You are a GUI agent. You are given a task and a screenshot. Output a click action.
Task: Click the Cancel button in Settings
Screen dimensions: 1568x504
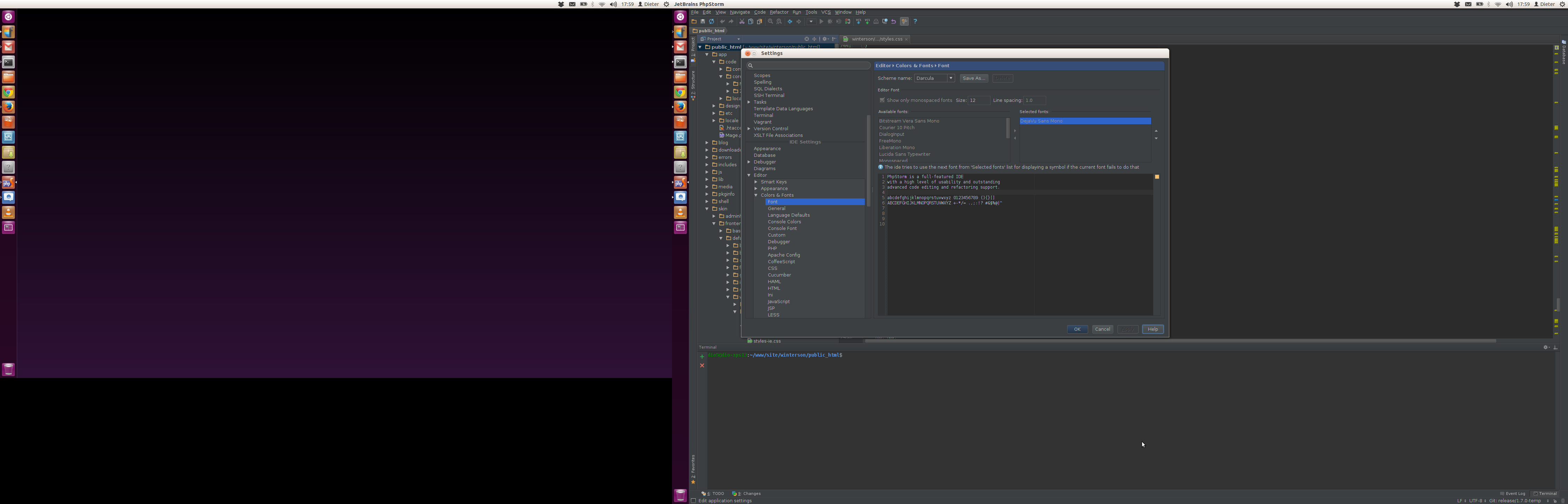tap(1102, 329)
